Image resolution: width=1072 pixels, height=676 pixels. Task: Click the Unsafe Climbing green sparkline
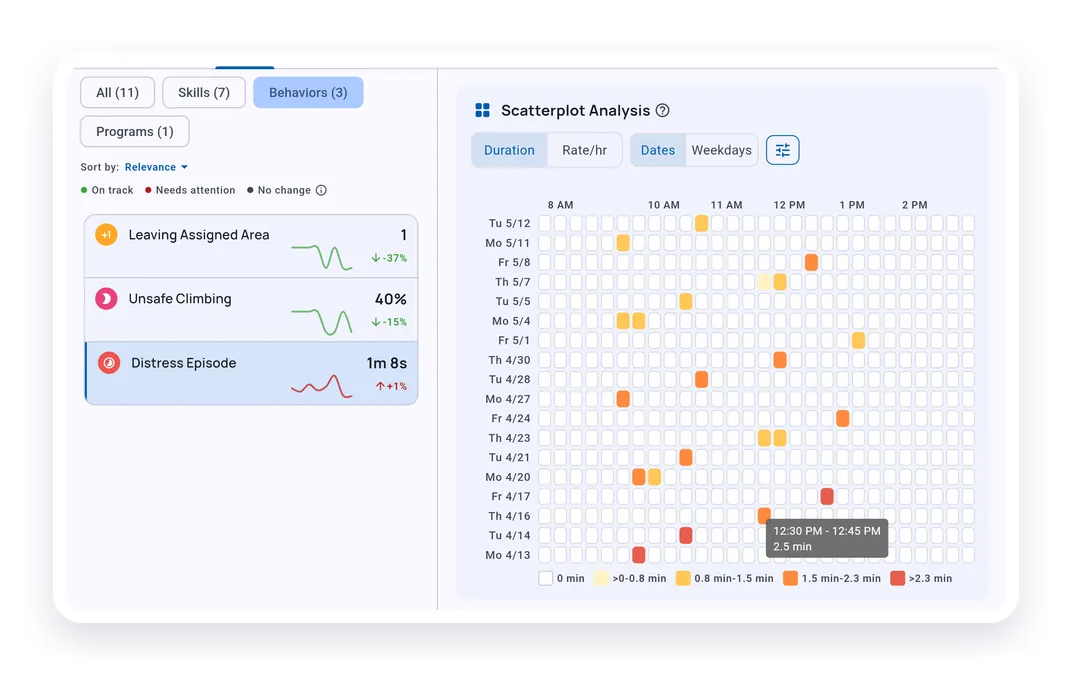tap(321, 322)
